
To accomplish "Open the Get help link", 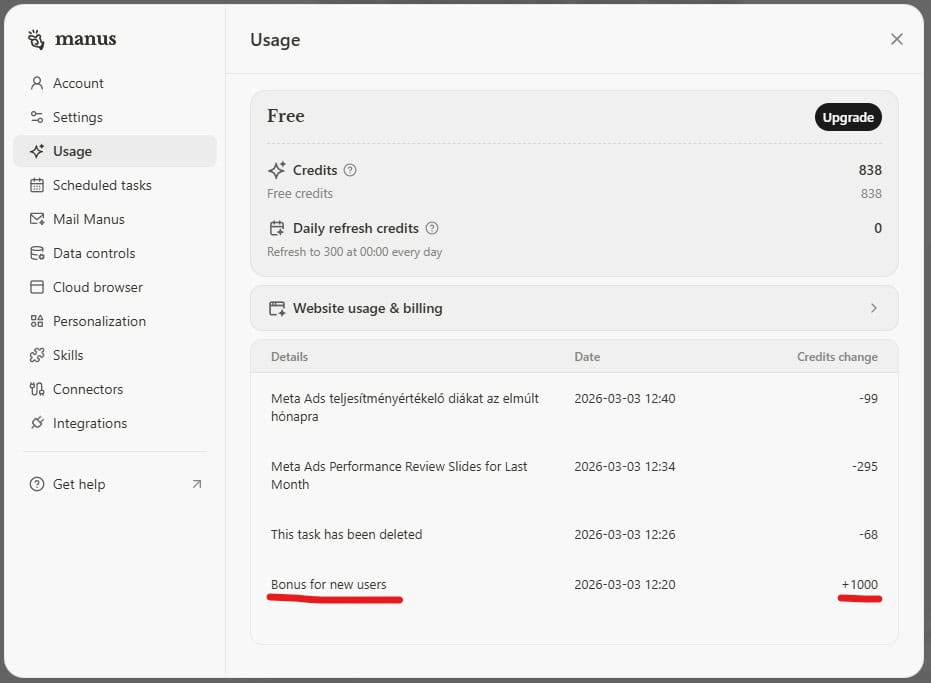I will pyautogui.click(x=79, y=484).
